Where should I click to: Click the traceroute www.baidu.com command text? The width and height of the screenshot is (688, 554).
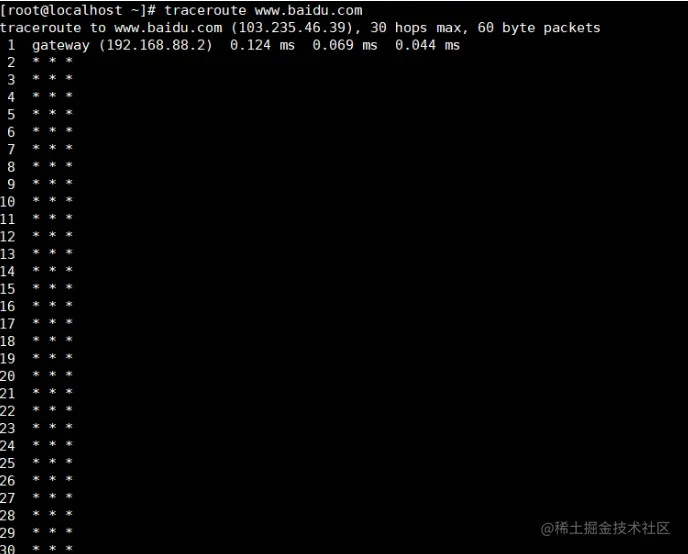click(x=263, y=10)
